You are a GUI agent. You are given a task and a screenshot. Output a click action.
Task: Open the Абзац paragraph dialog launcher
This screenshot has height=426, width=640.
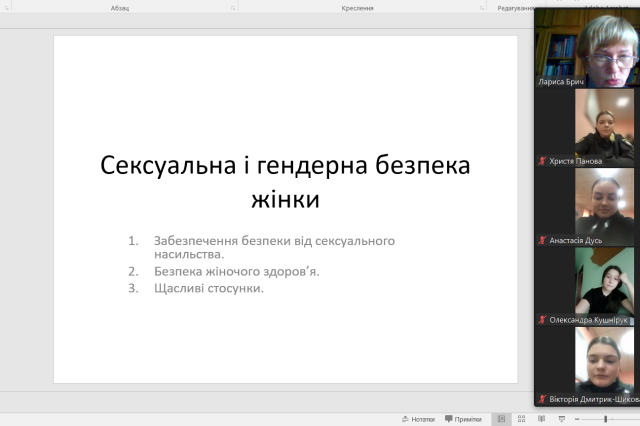click(x=233, y=8)
